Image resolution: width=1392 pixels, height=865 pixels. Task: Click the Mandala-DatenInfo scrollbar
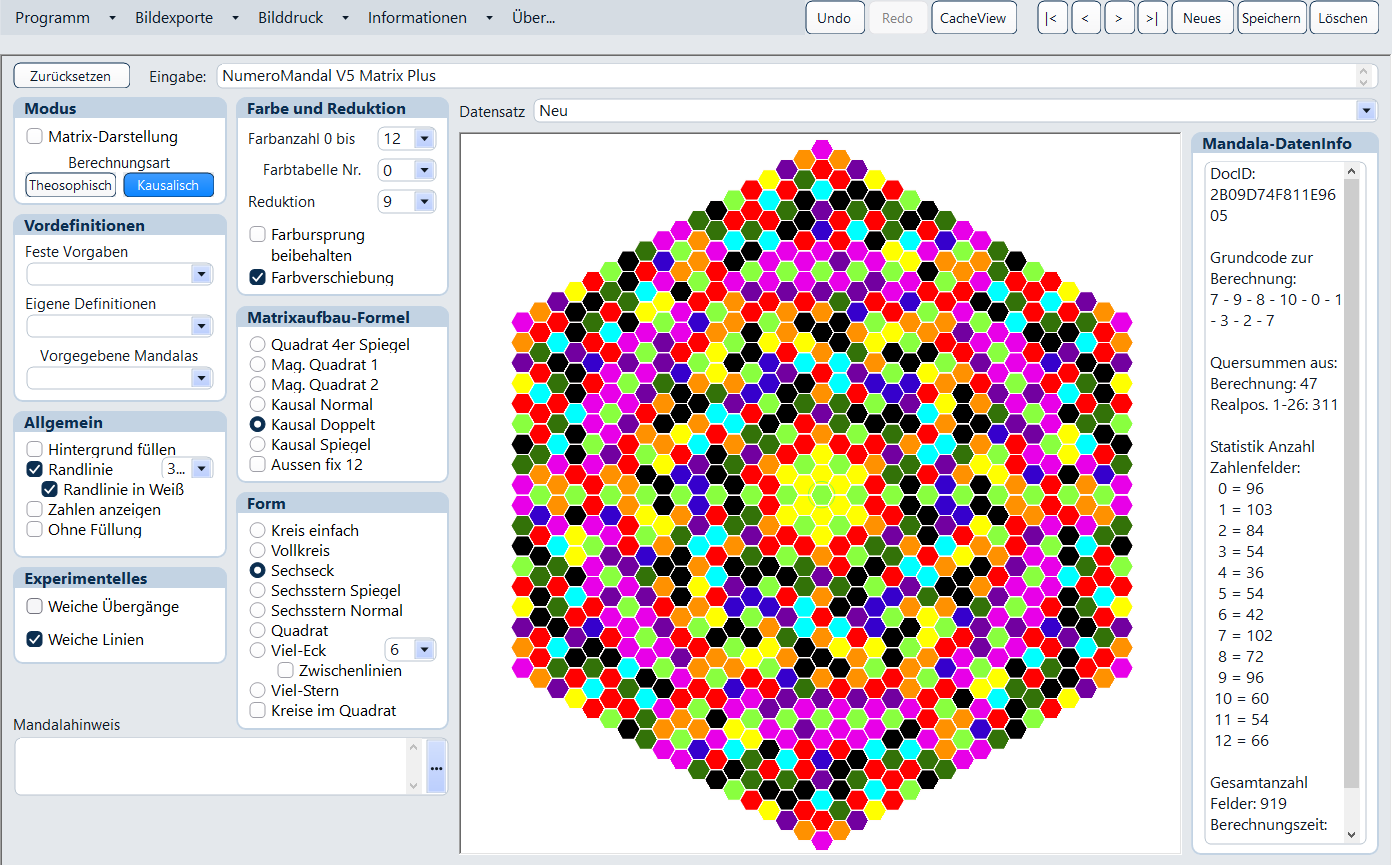(1352, 503)
